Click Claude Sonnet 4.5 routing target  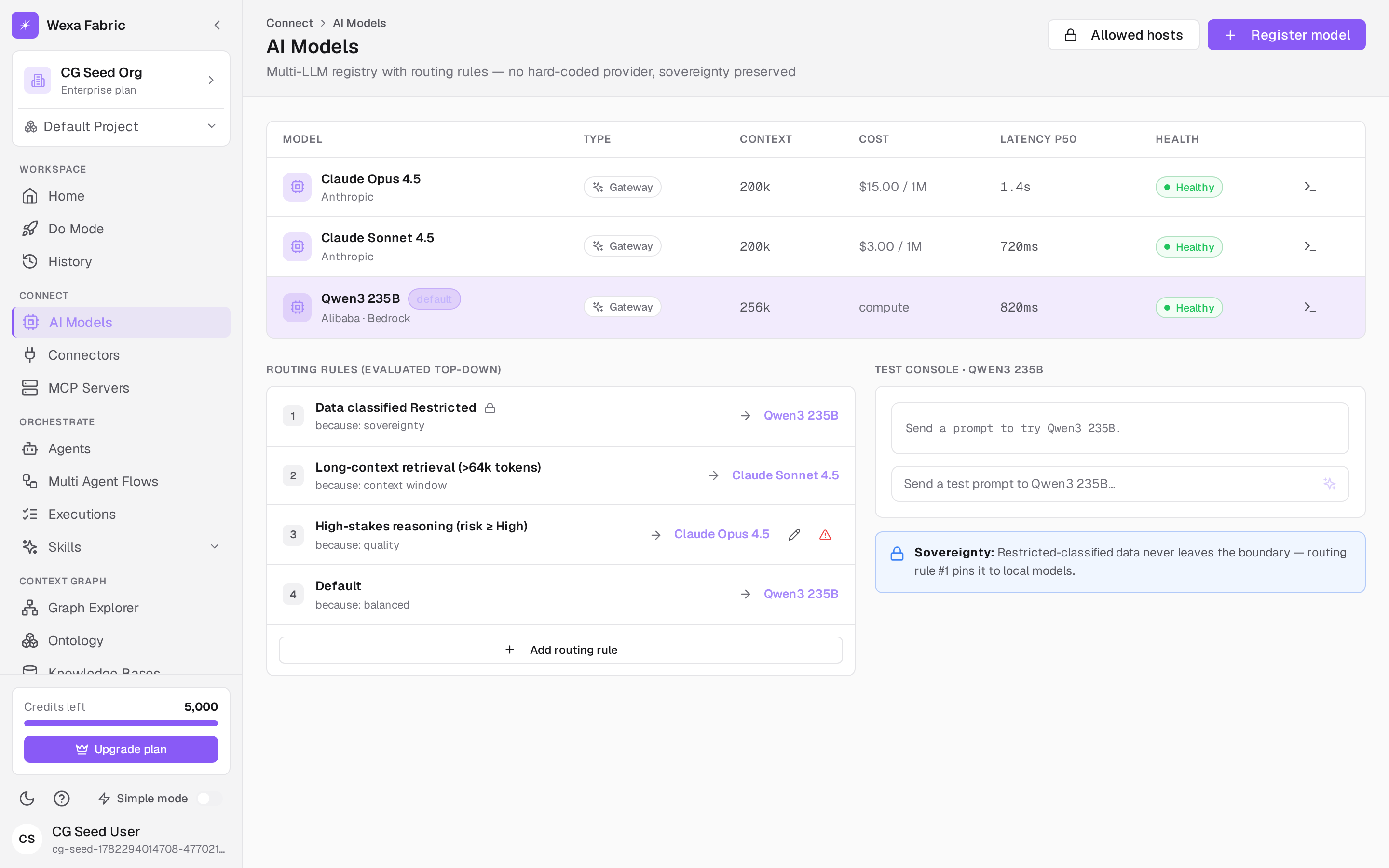[x=785, y=475]
